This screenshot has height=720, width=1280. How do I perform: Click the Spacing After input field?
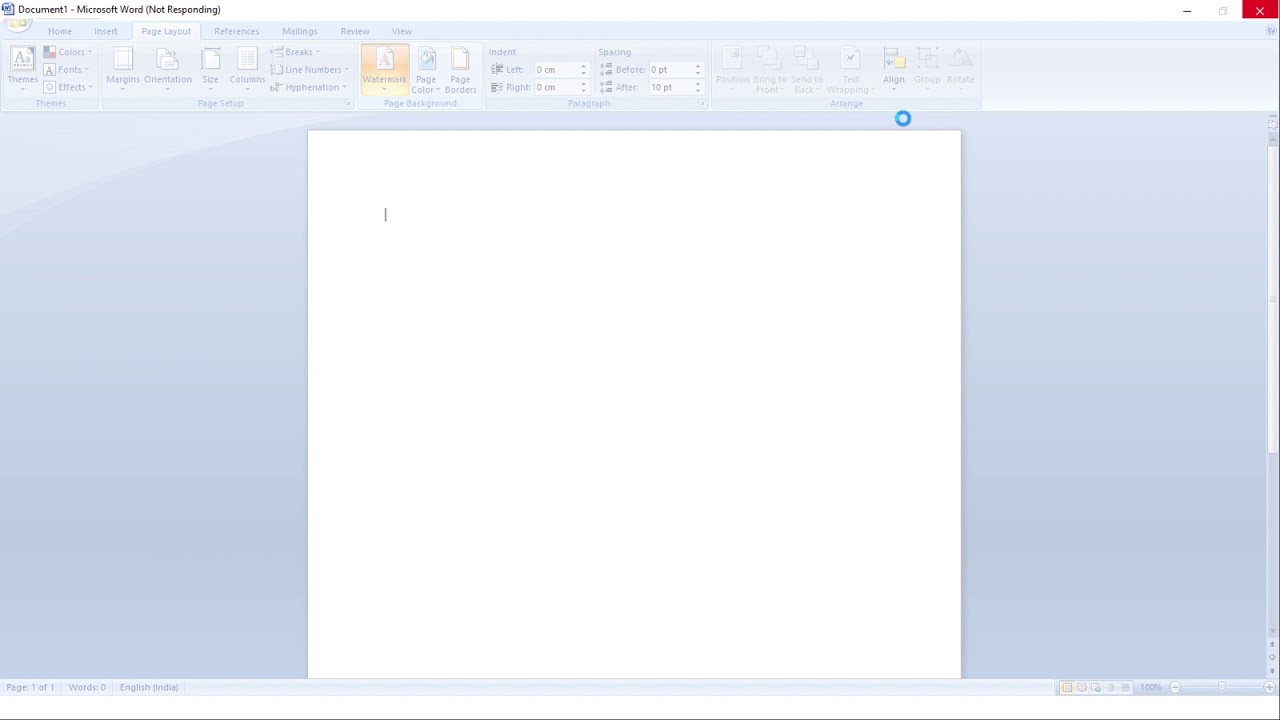click(670, 87)
